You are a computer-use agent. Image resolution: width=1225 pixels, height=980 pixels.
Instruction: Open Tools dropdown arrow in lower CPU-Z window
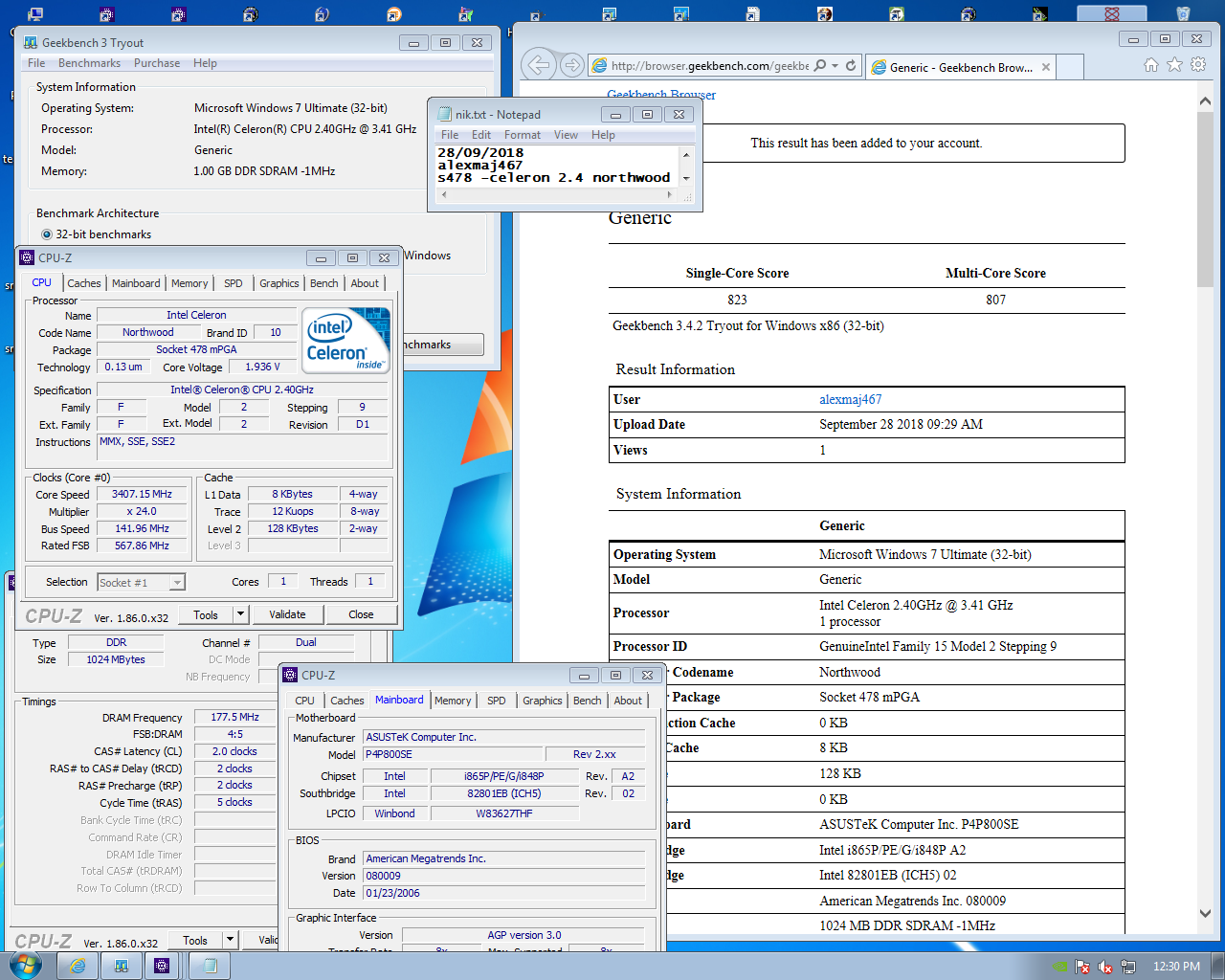coord(229,940)
